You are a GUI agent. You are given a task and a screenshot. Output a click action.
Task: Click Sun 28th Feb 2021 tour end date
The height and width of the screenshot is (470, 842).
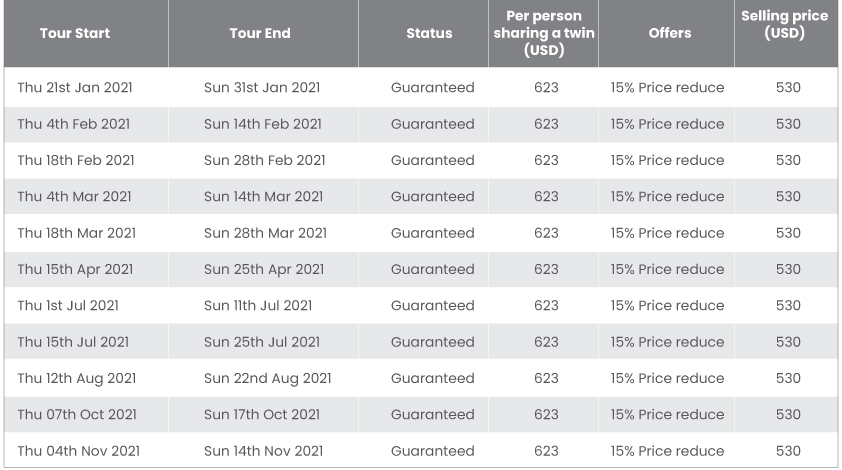[265, 160]
